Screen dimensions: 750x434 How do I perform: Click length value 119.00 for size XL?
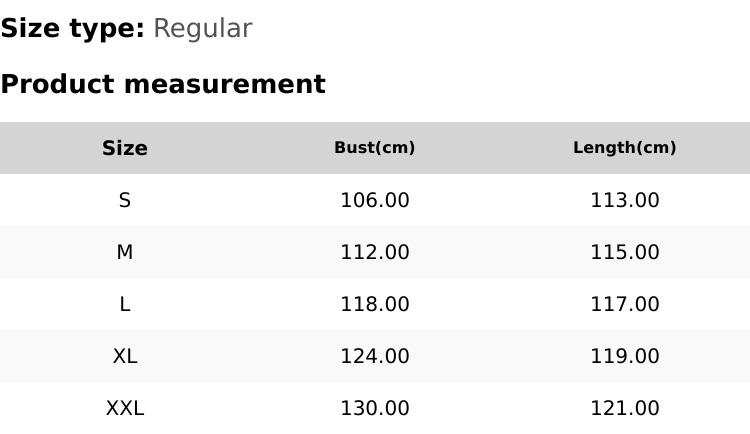coord(625,356)
